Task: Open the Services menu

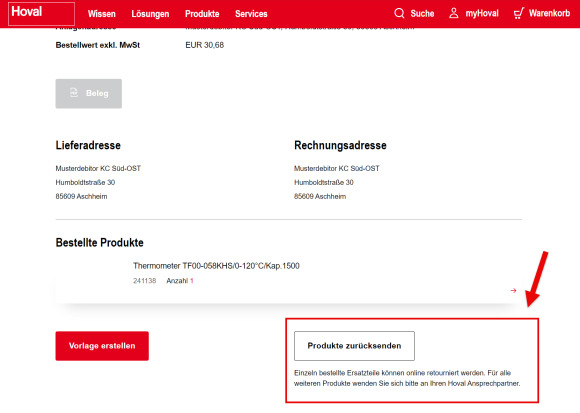Action: click(x=251, y=14)
